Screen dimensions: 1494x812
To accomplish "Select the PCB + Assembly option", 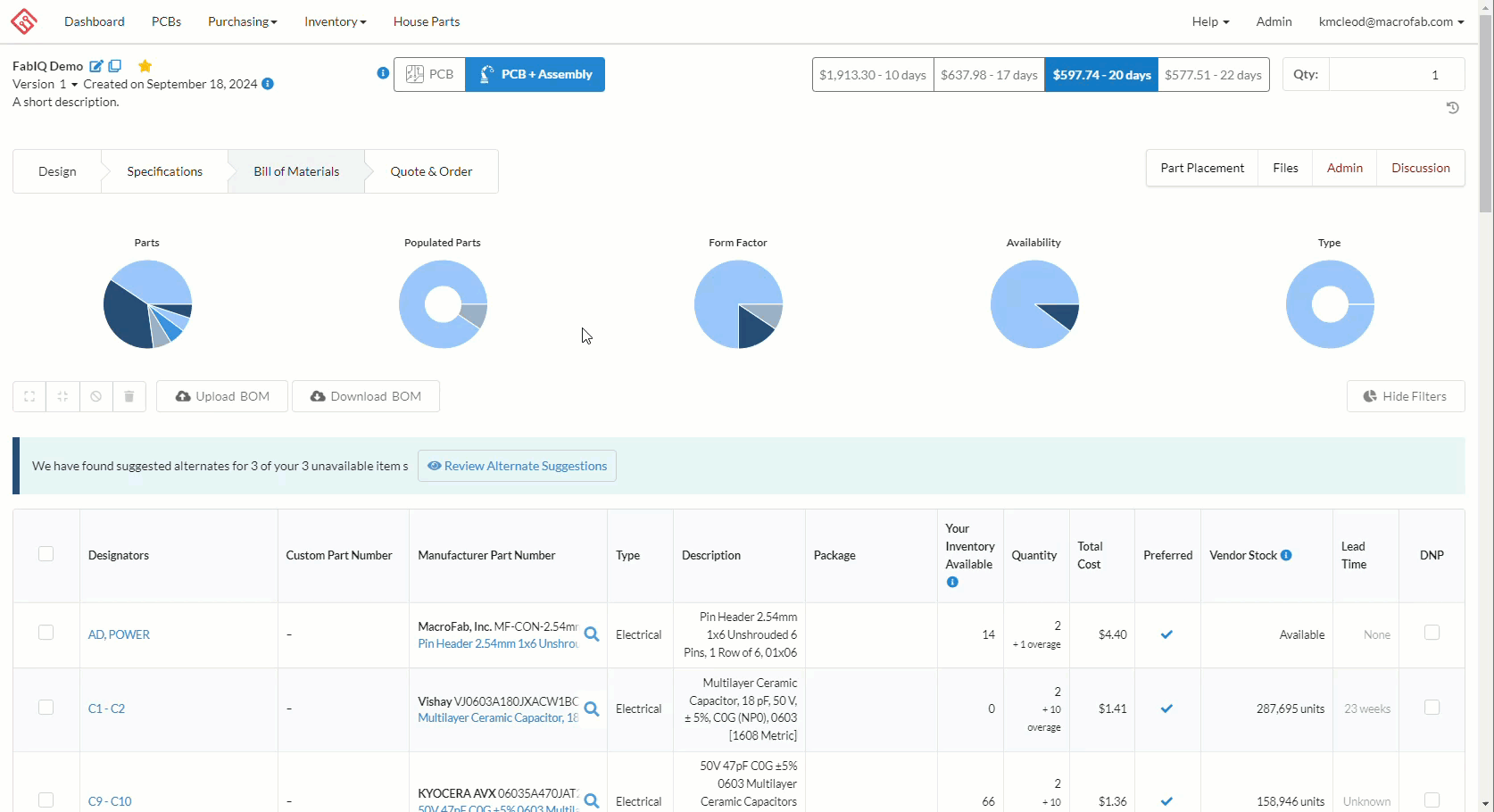I will [x=535, y=74].
